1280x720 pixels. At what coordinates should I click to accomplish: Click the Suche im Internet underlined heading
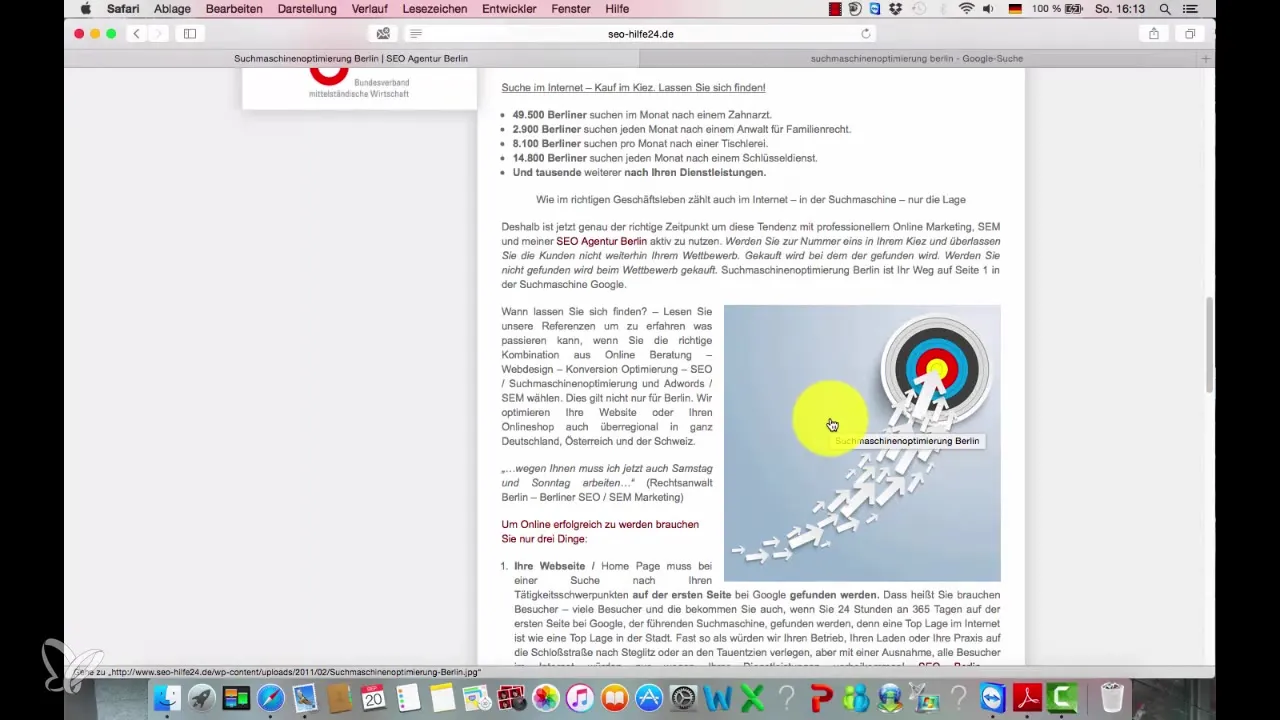click(x=633, y=87)
